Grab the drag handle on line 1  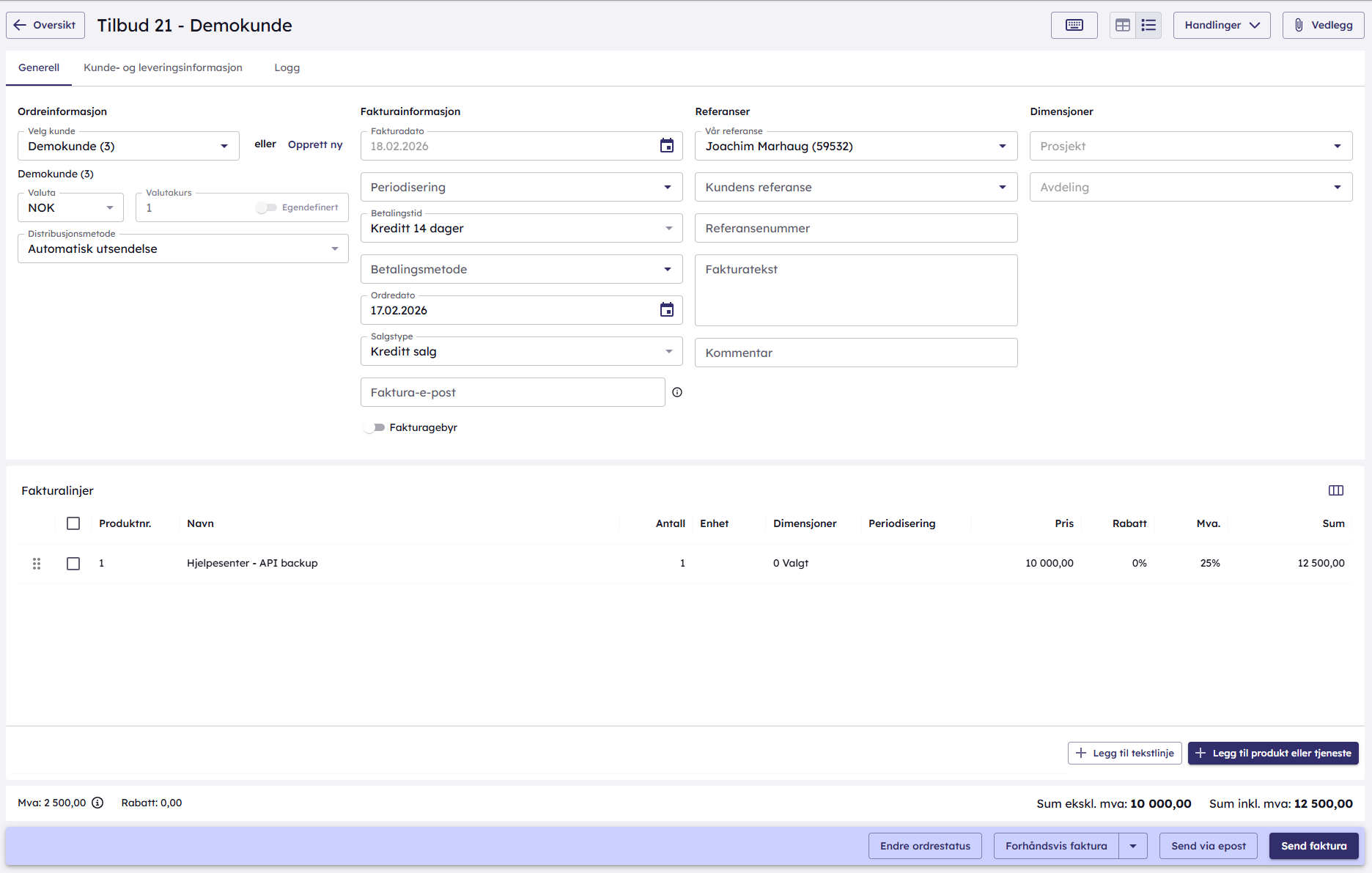point(37,563)
